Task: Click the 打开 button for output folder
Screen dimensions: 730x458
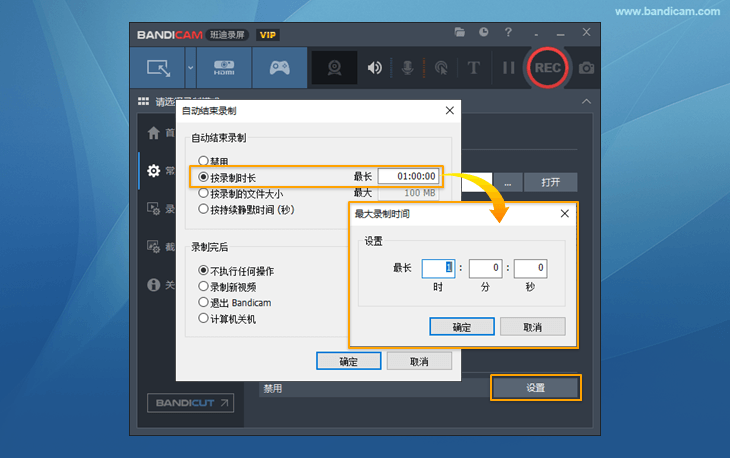Action: (550, 182)
